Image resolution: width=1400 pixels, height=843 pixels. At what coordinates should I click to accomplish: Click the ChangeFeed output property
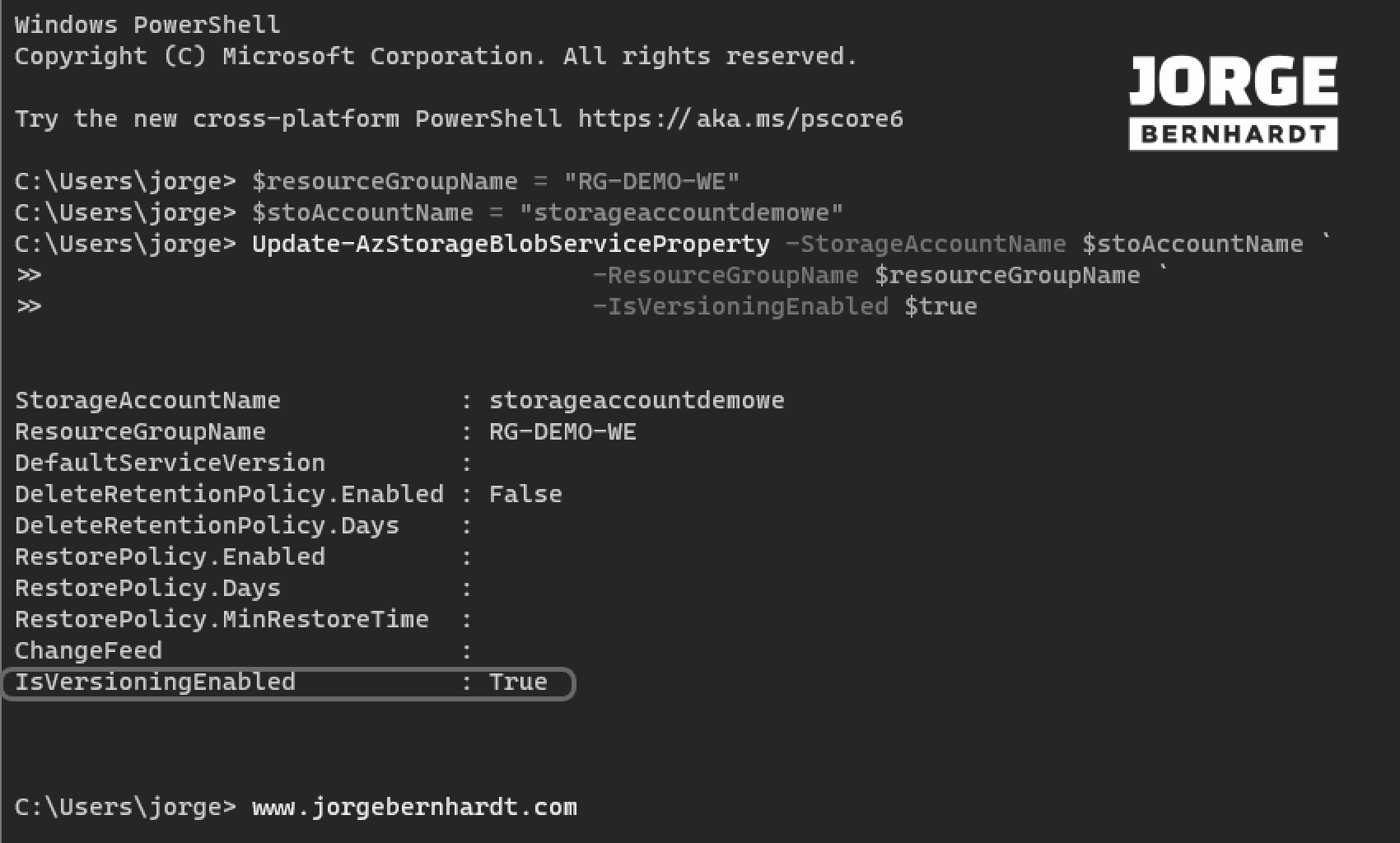pyautogui.click(x=88, y=651)
